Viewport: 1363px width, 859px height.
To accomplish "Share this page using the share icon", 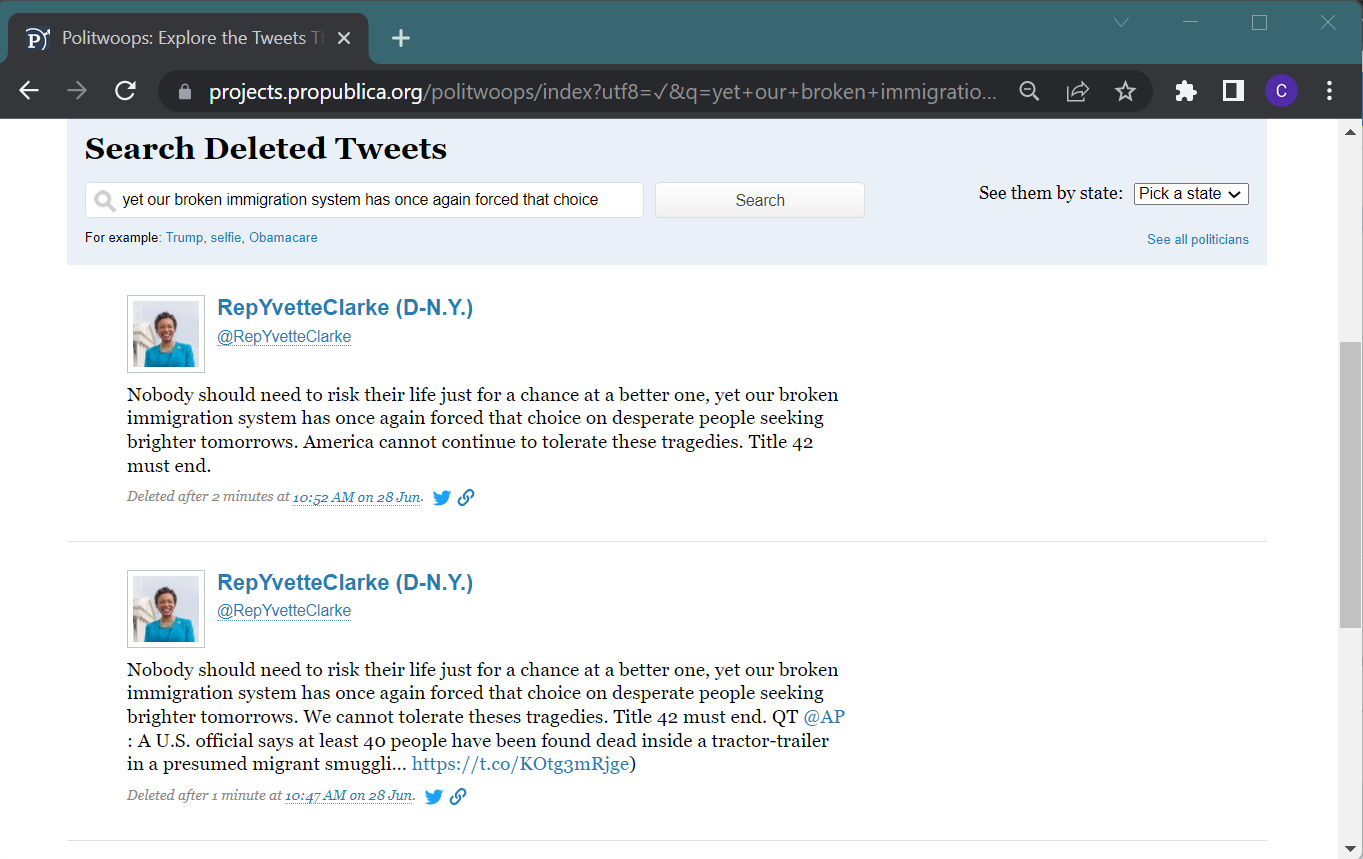I will (1077, 92).
